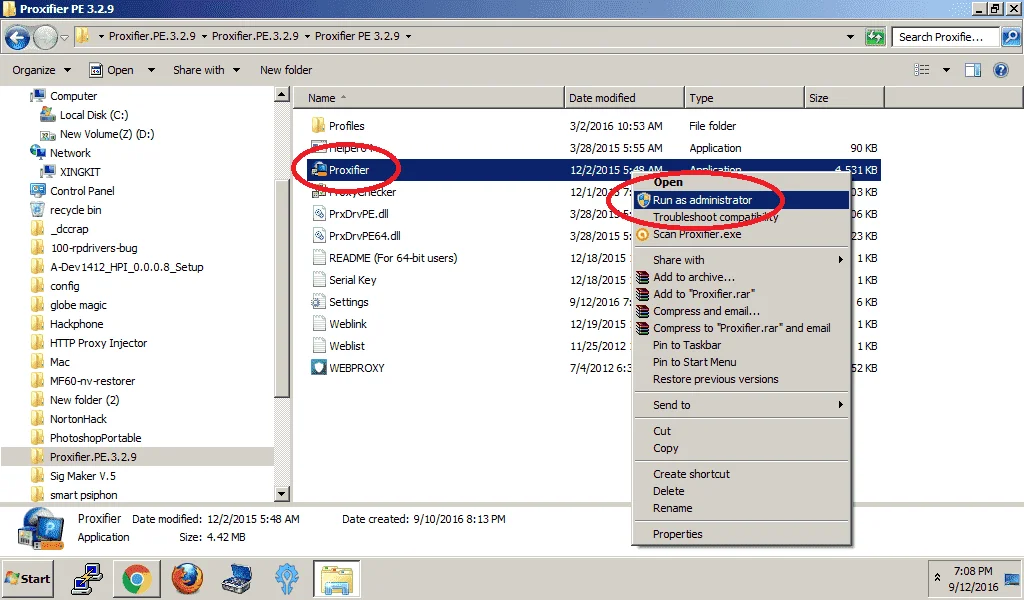Click the toolbox taskbar icon
1024x600 pixels.
237,579
